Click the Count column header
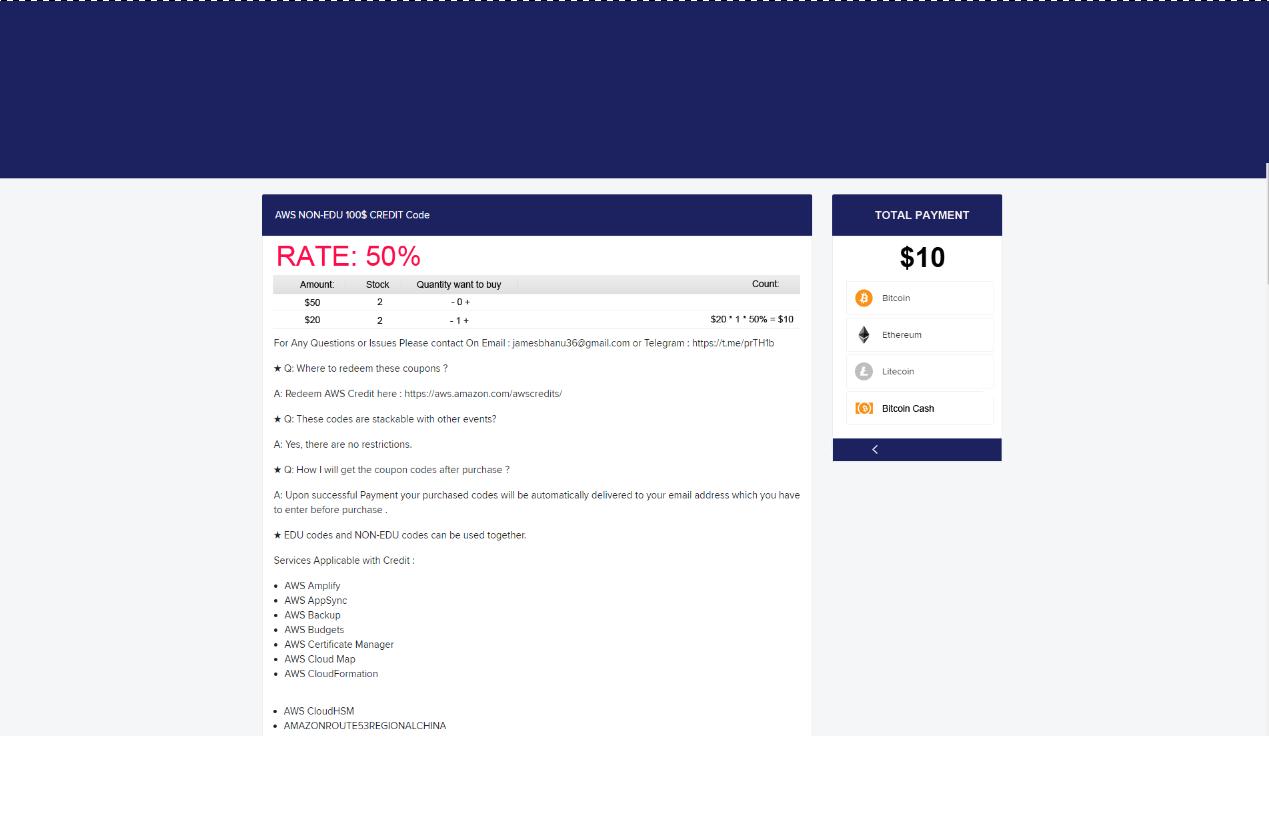Viewport: 1269px width, 840px height. (765, 284)
